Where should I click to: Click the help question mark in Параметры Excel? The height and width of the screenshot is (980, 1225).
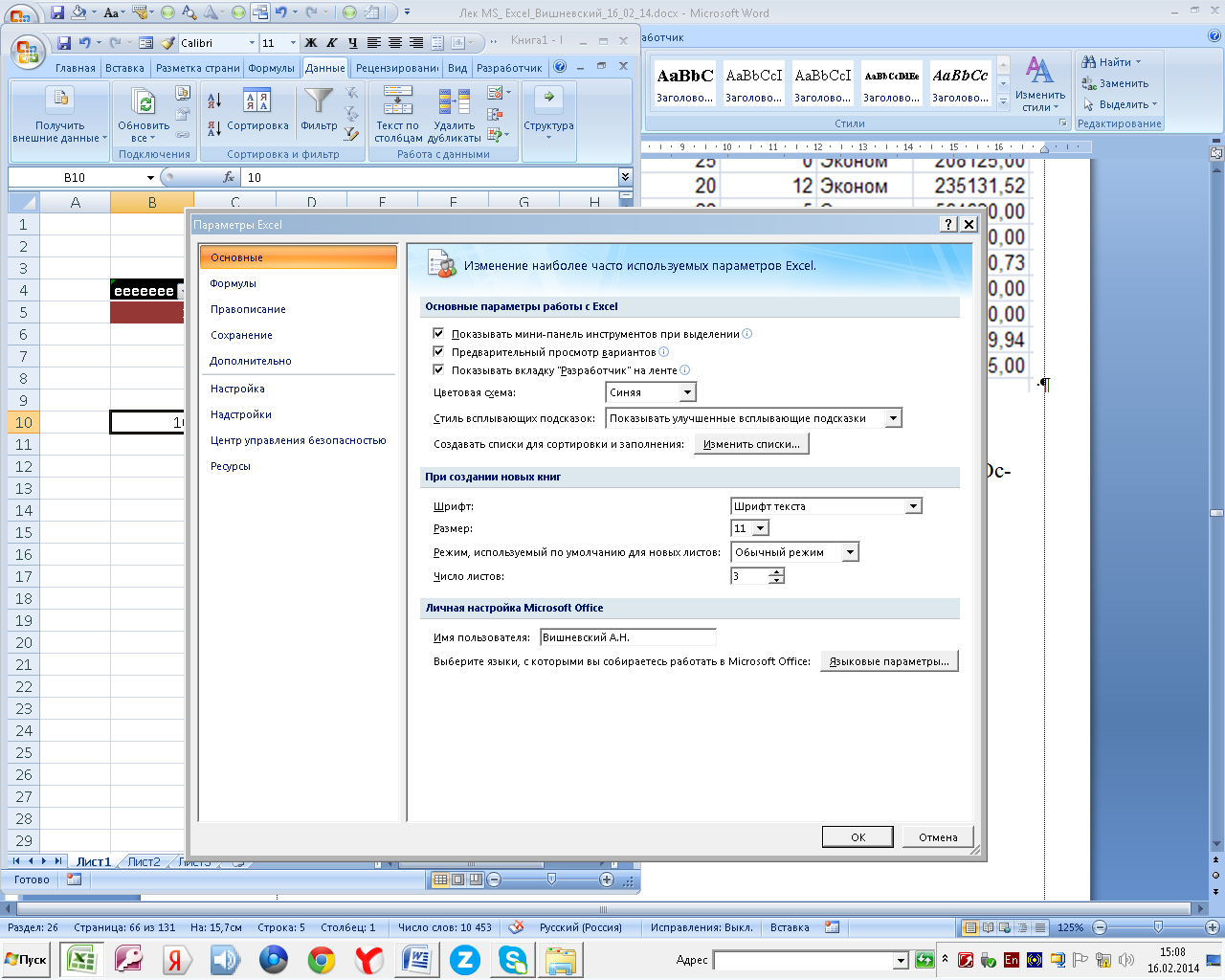coord(948,224)
